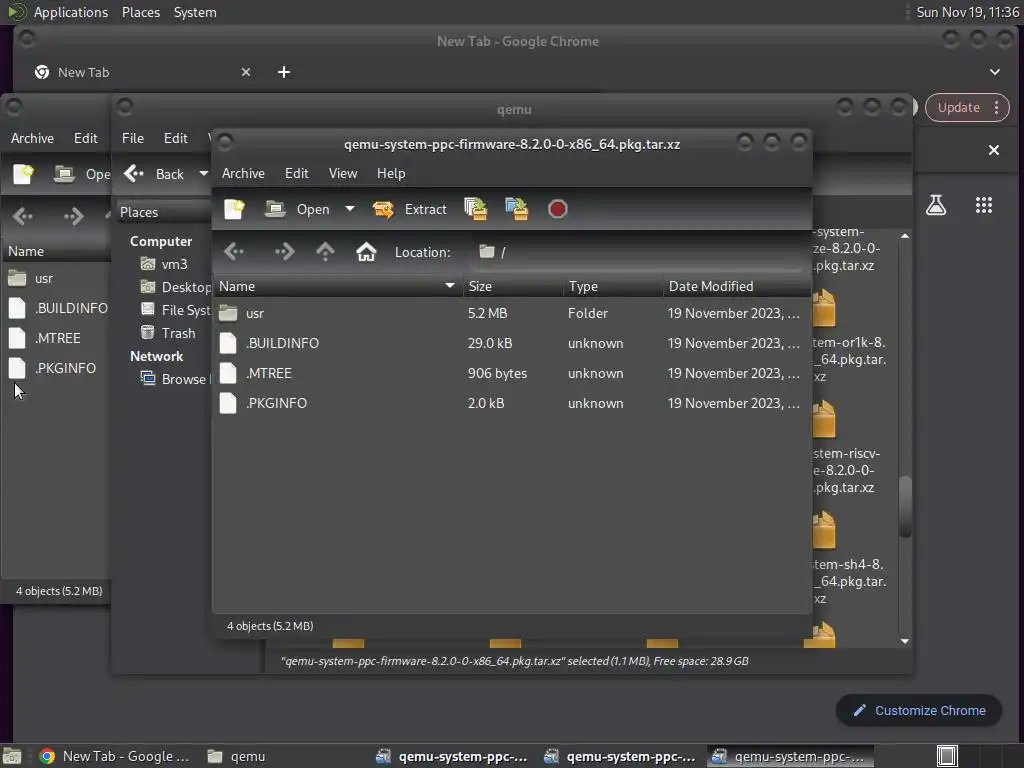Select .PKGINFO file in front archive
Image resolution: width=1024 pixels, height=768 pixels.
[x=276, y=404]
